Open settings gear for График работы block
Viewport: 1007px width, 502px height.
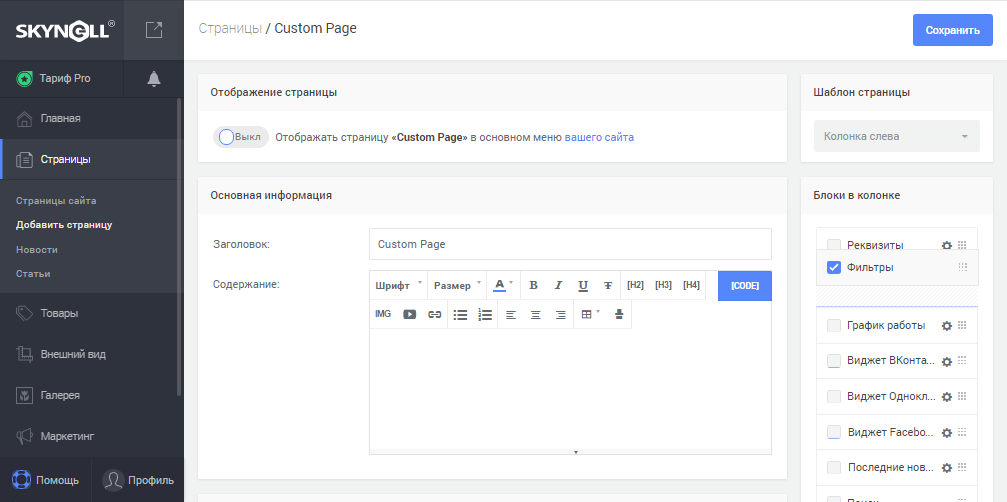point(946,326)
